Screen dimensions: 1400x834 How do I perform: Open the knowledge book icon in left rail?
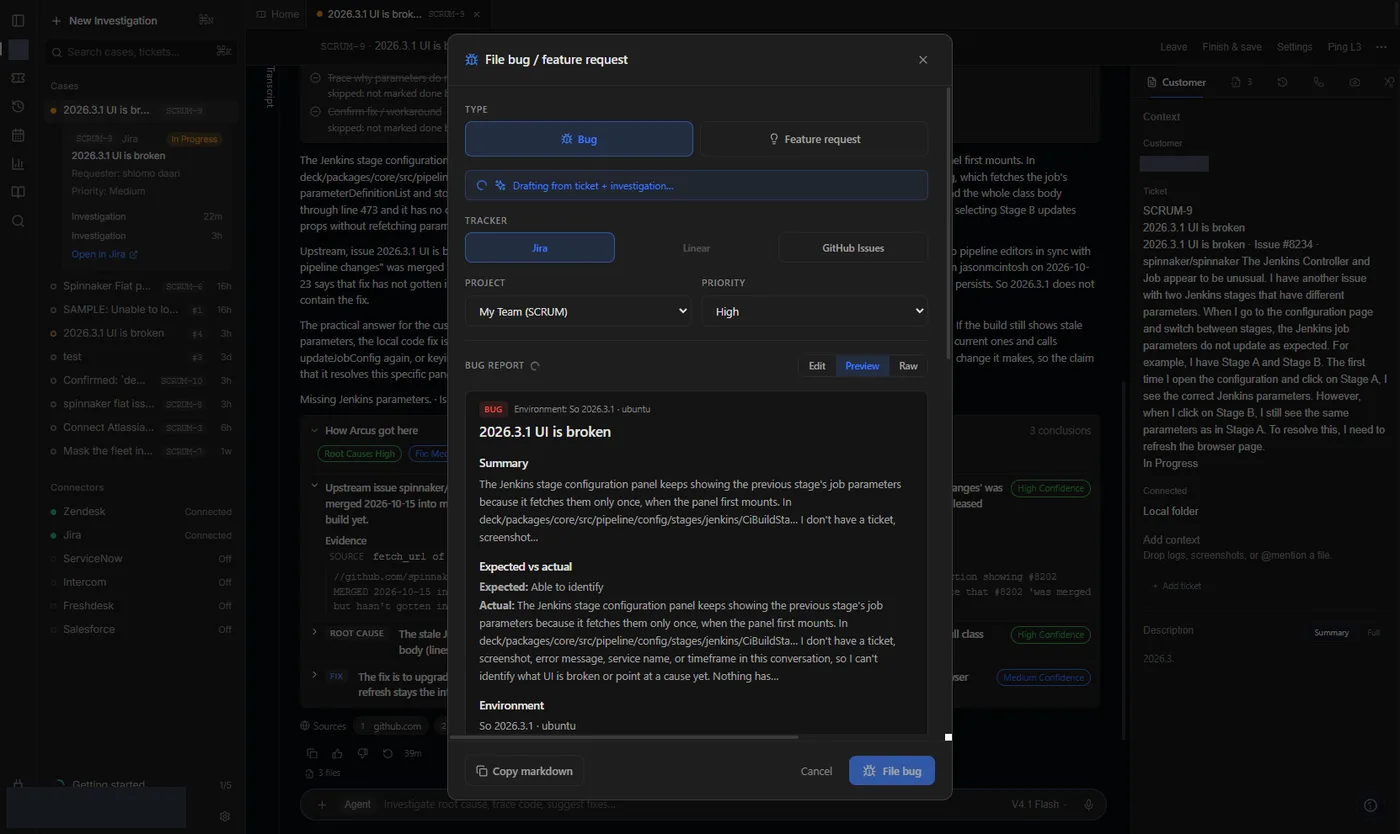18,192
